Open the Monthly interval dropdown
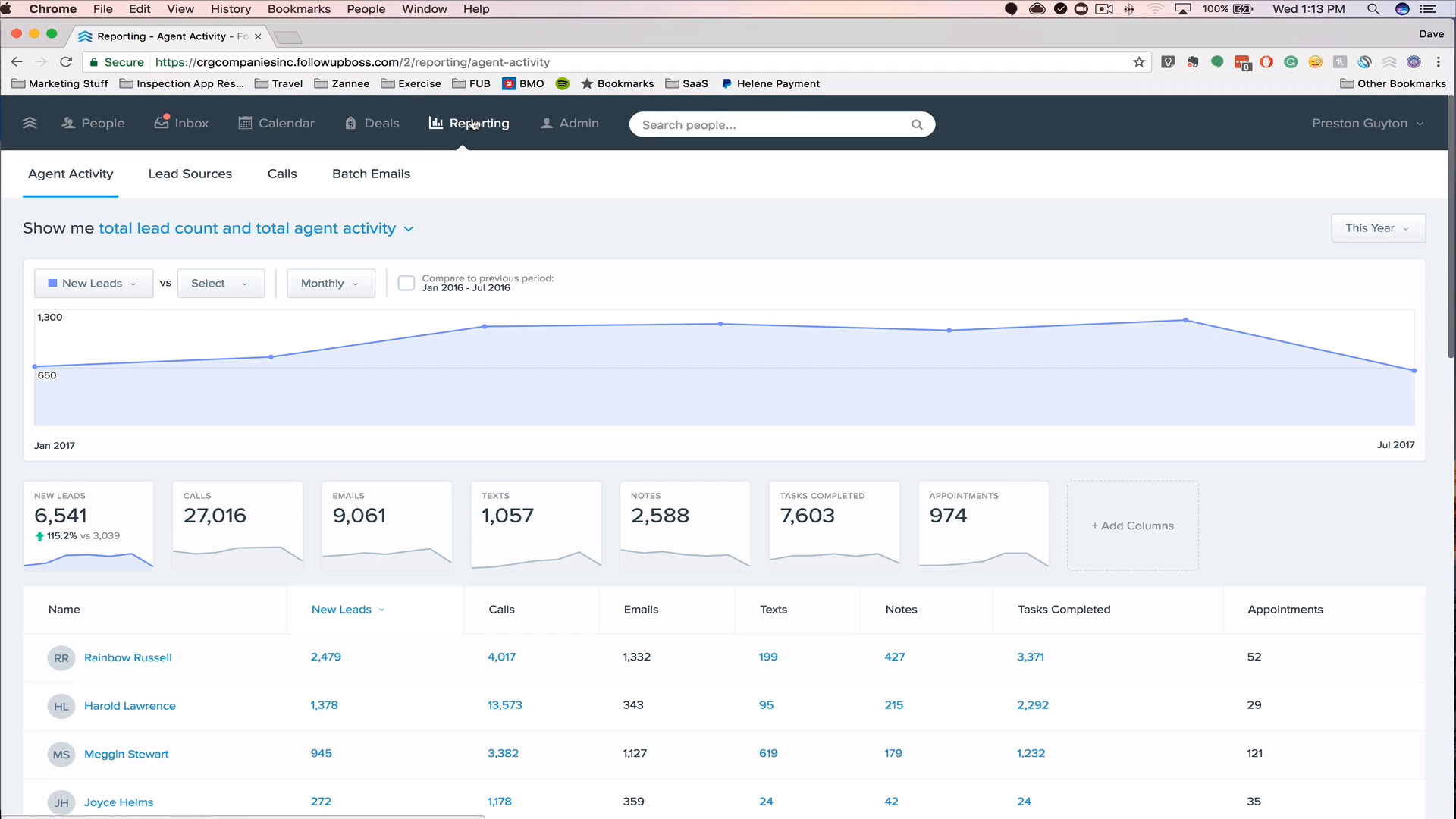 (x=330, y=283)
